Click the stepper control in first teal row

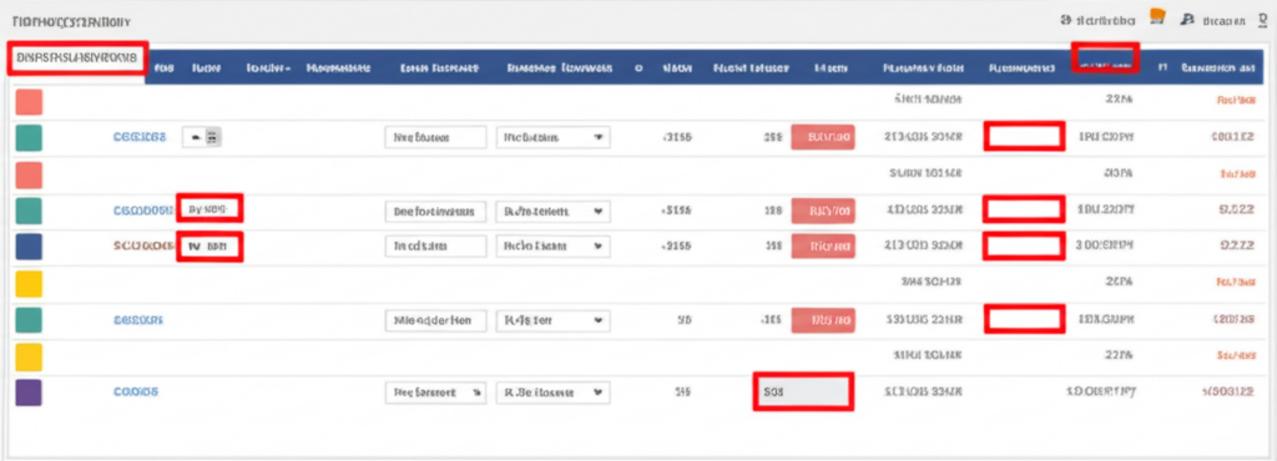[x=202, y=138]
